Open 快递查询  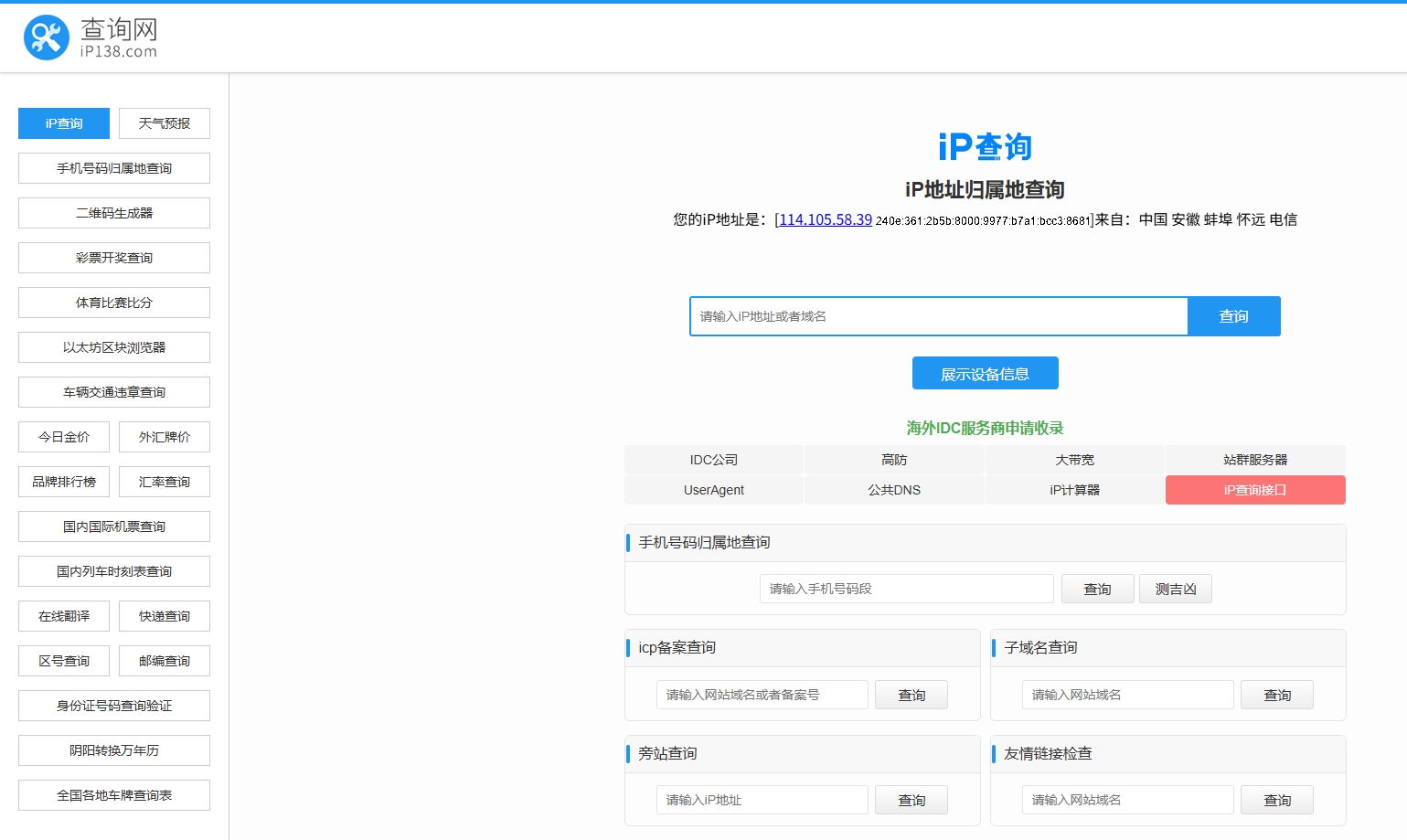[165, 616]
